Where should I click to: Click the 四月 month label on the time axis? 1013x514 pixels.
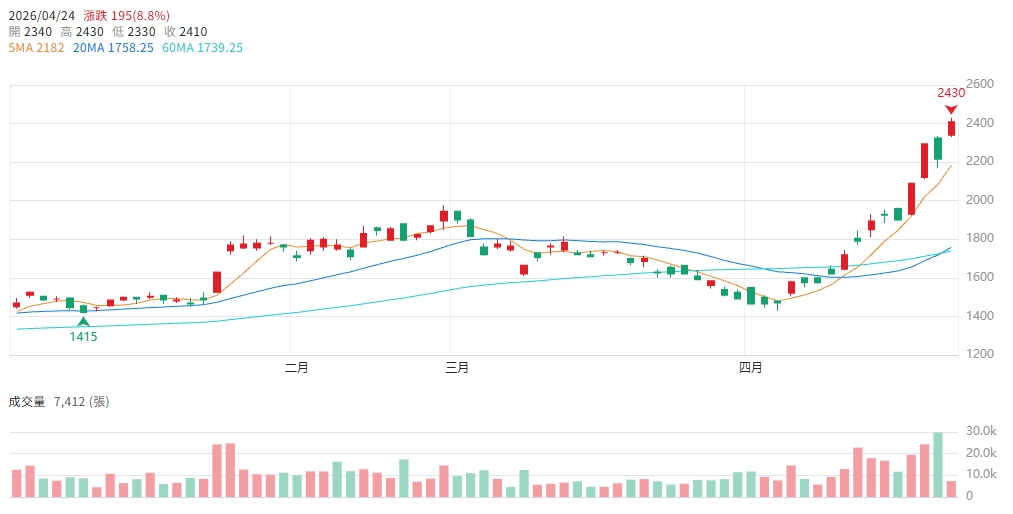click(751, 368)
